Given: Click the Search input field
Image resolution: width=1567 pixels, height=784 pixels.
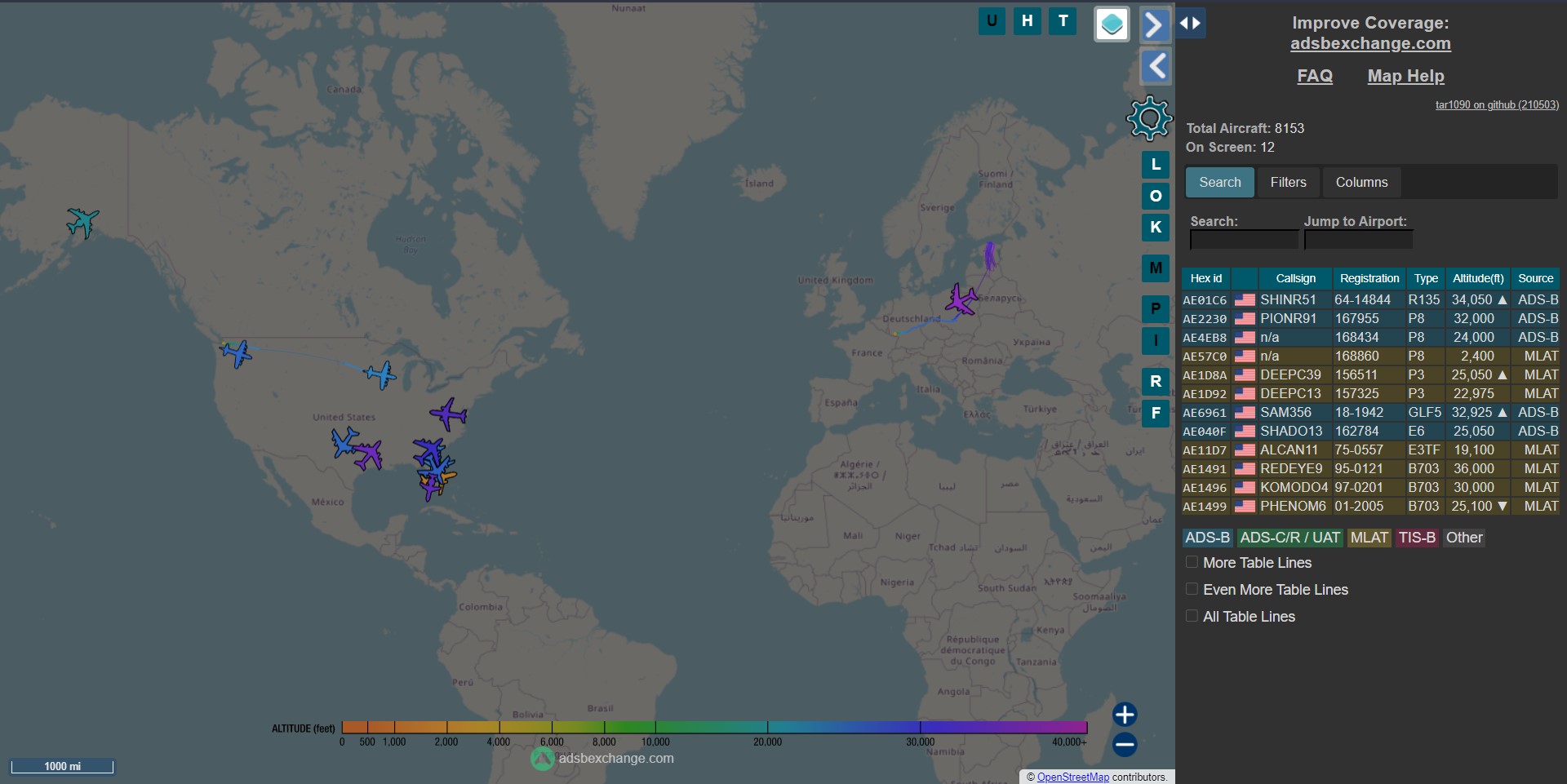Looking at the screenshot, I should point(1244,239).
